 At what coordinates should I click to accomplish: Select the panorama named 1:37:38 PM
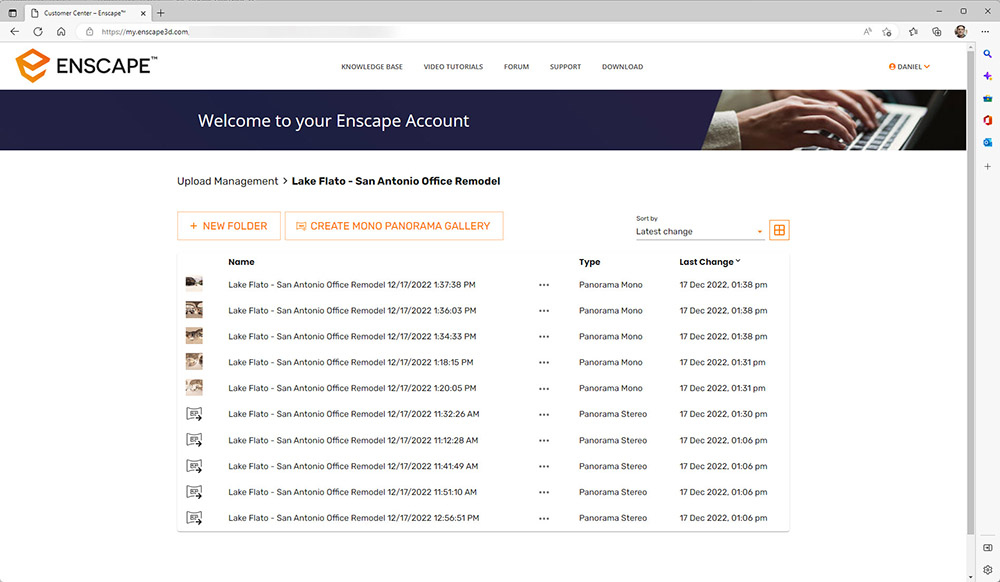coord(351,285)
